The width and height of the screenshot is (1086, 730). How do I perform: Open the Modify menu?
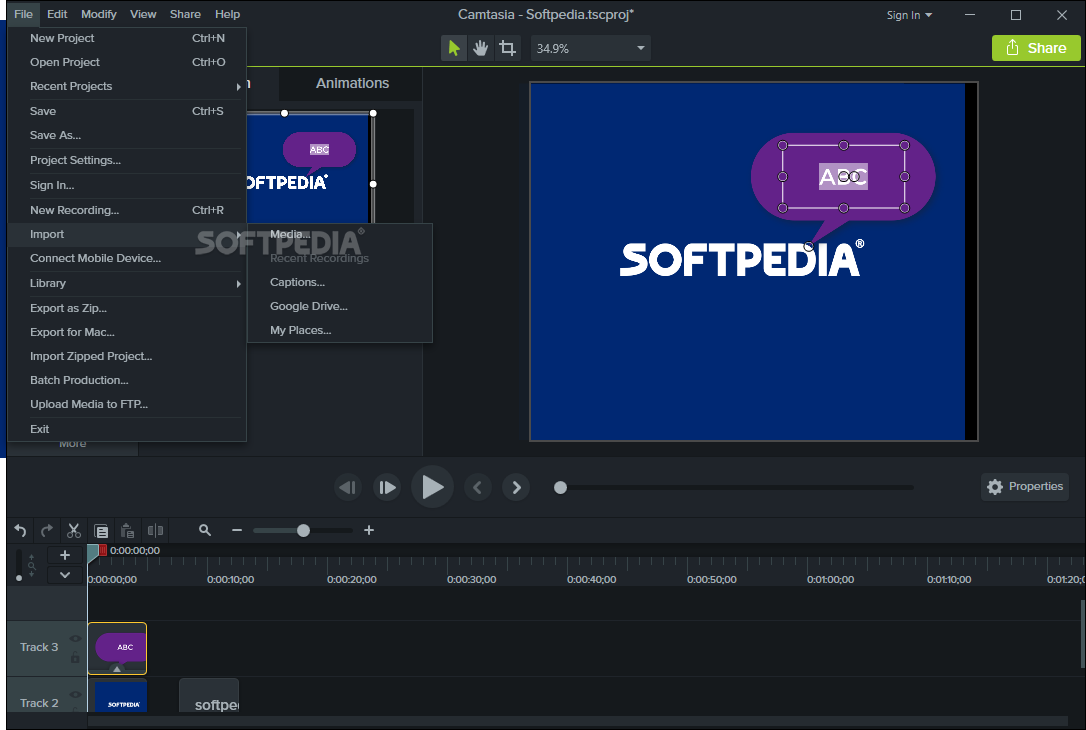[98, 14]
